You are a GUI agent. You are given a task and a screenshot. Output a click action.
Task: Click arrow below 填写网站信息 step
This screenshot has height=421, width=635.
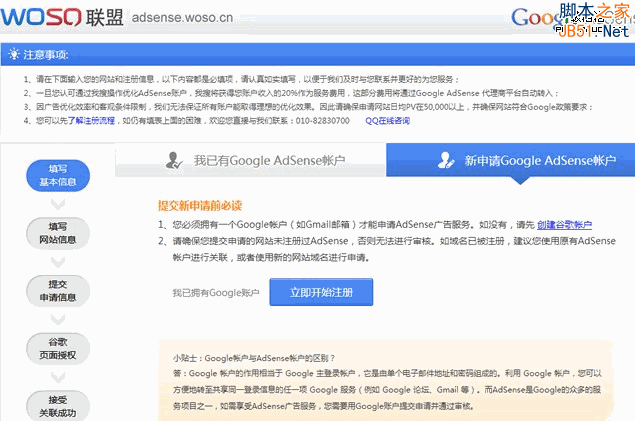57,260
